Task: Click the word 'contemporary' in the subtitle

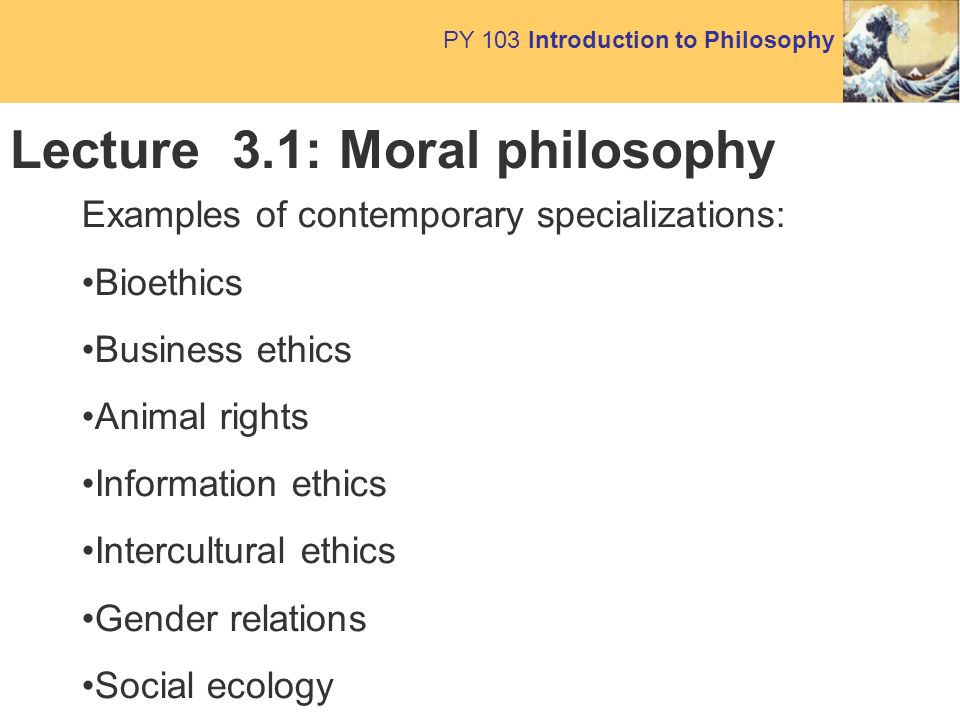Action: 410,217
